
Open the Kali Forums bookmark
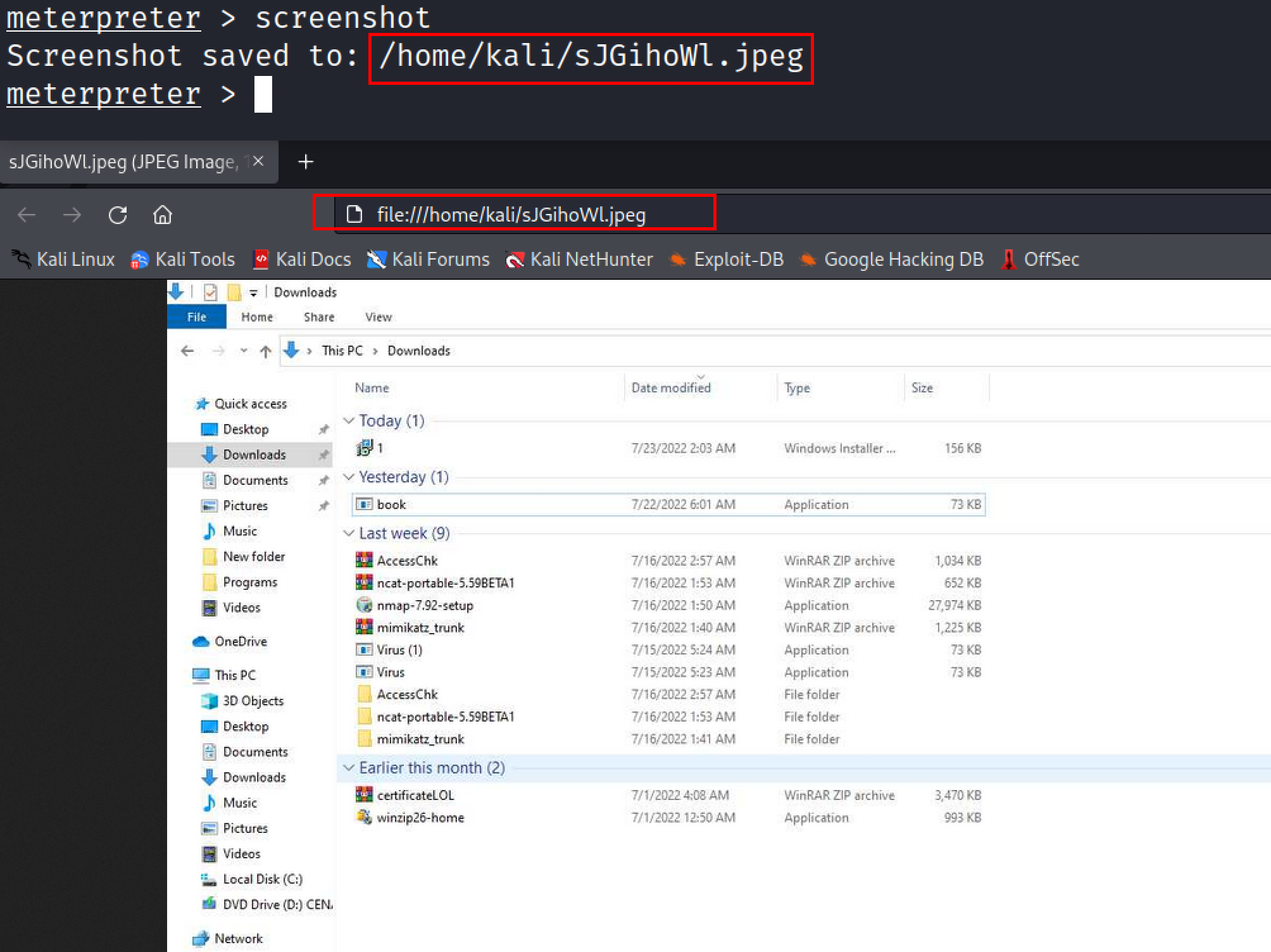click(429, 259)
